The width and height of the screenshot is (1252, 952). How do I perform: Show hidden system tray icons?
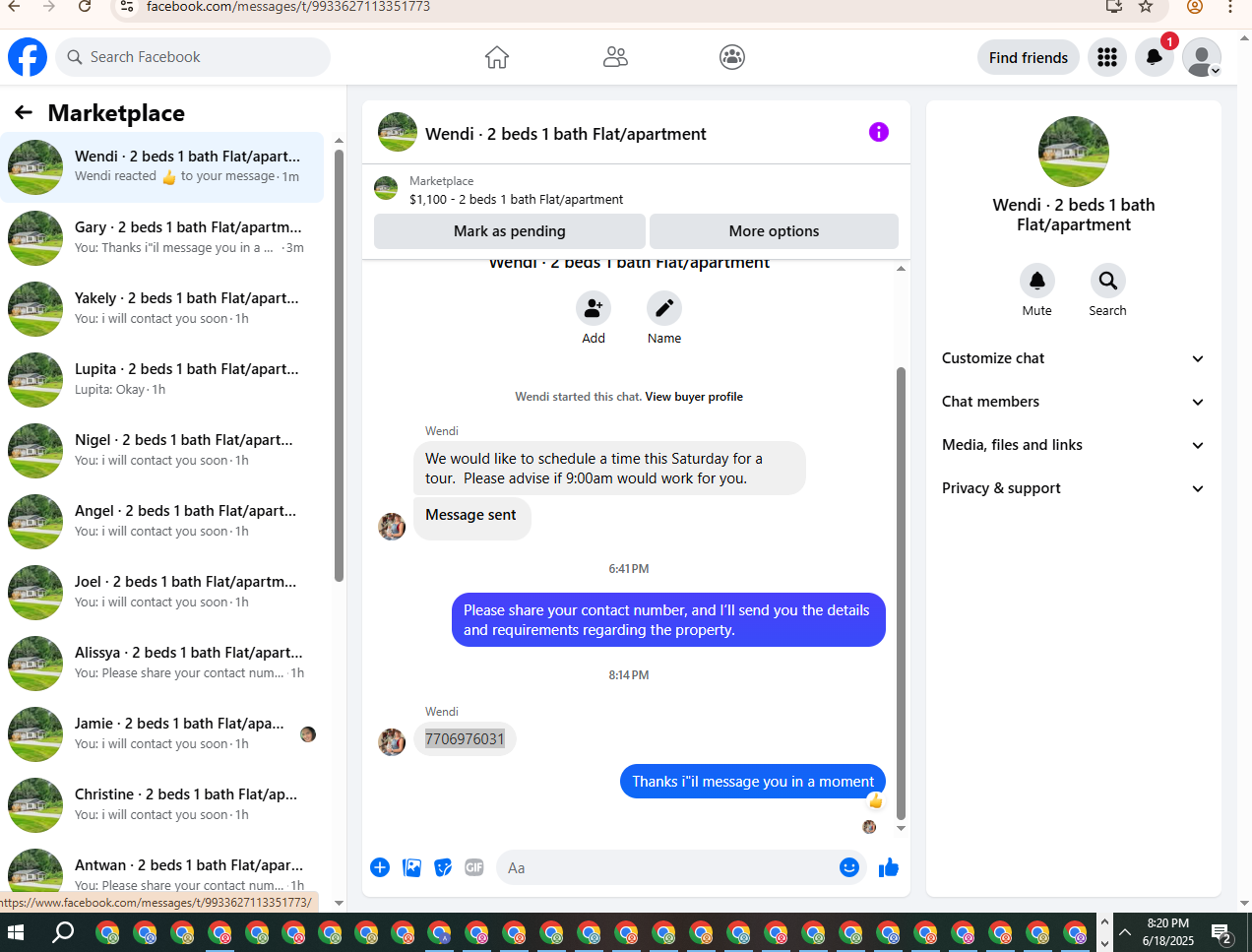(1124, 931)
